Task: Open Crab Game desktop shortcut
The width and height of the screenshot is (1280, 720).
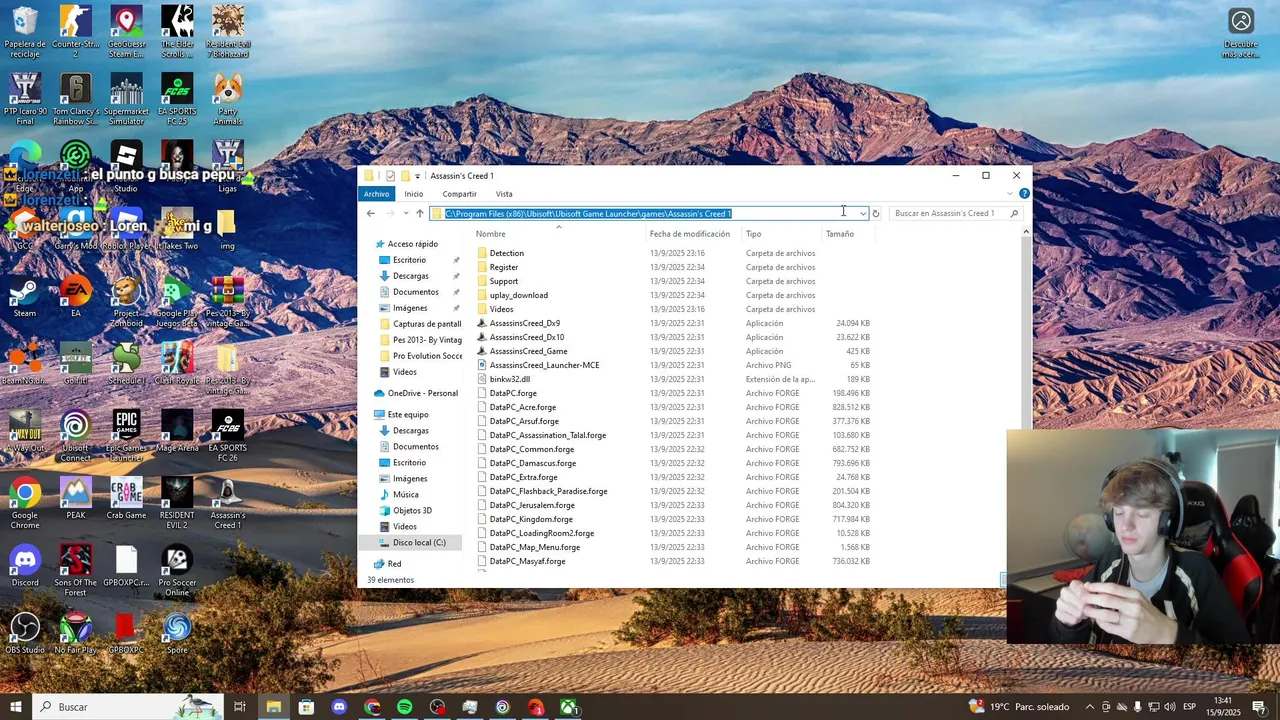Action: click(x=126, y=498)
